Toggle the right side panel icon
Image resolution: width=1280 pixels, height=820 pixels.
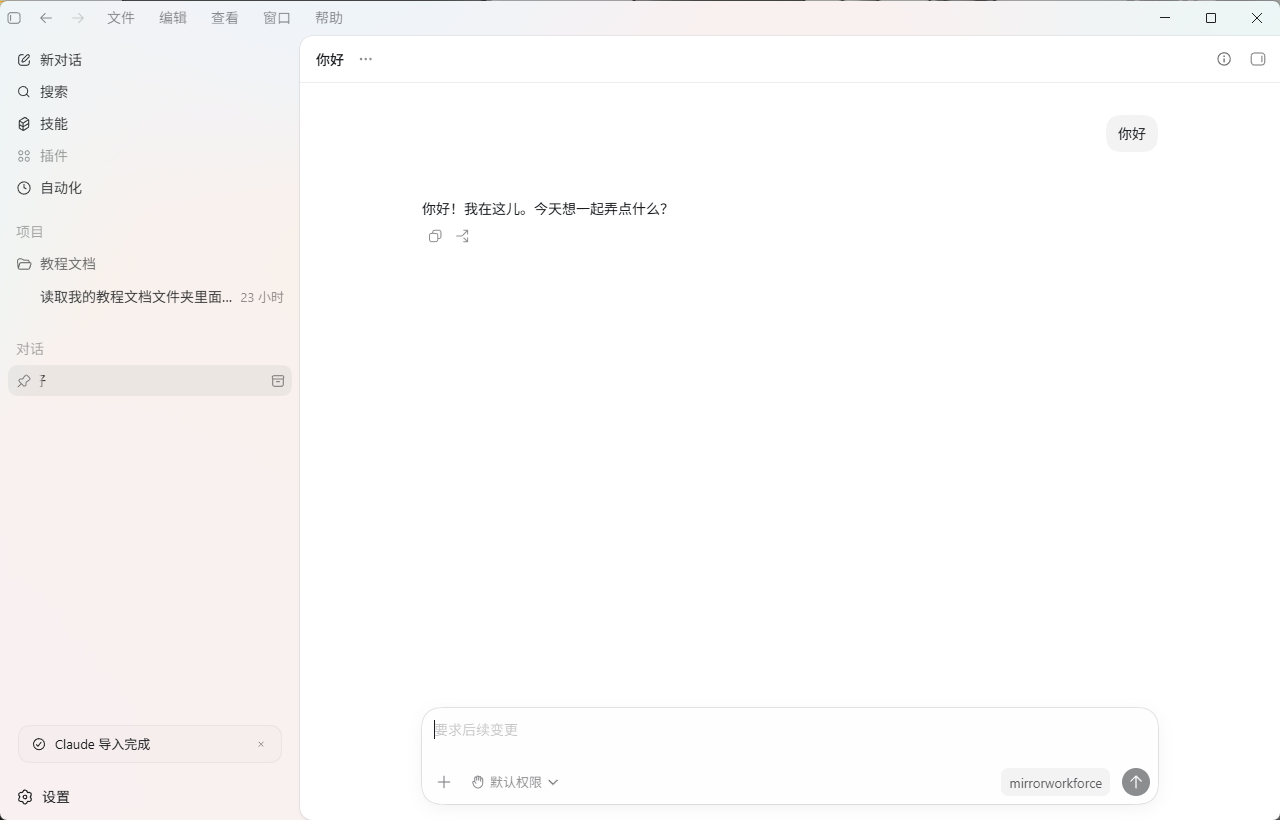click(1258, 59)
